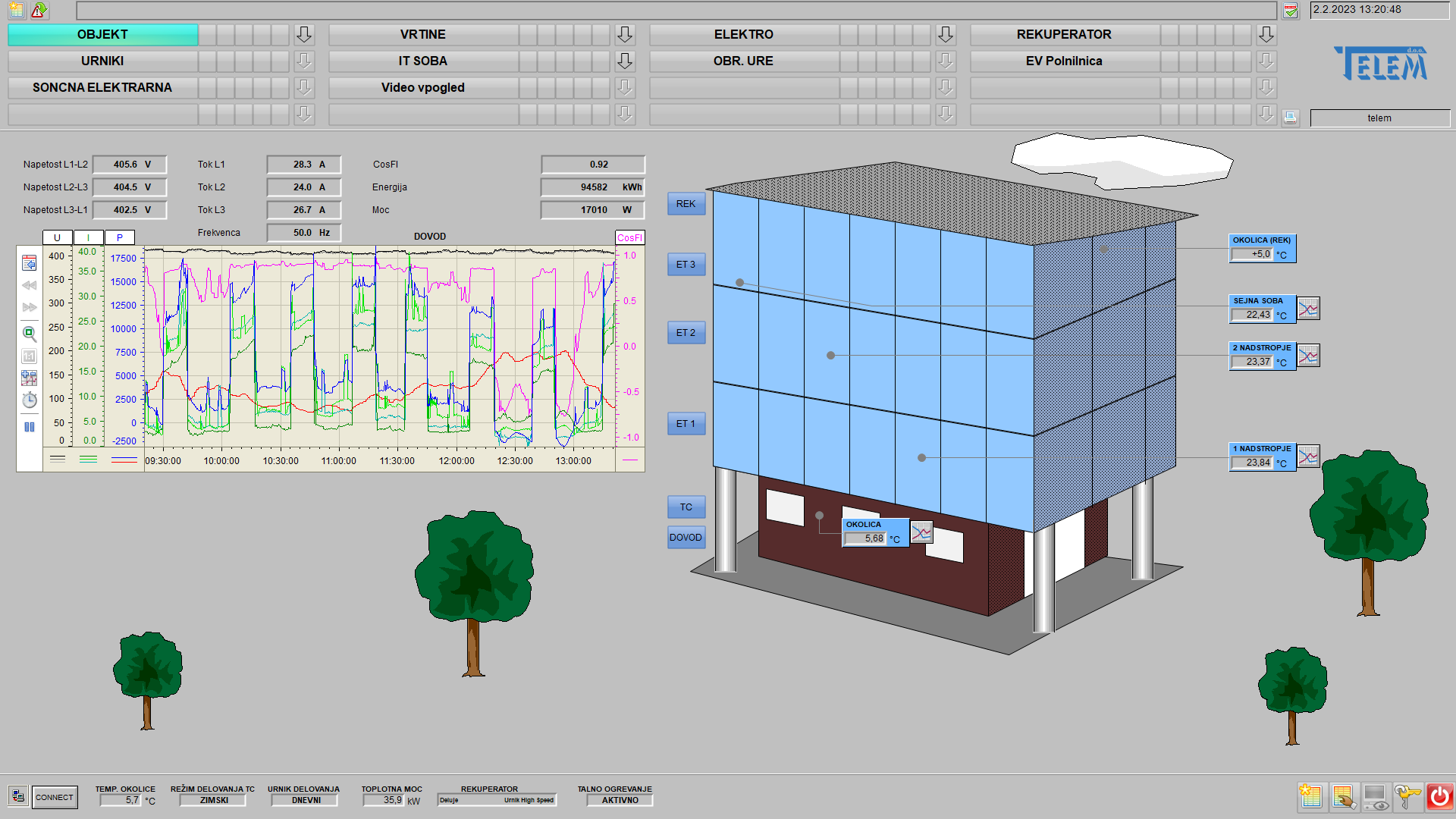
Task: Toggle the U voltage axis on the chart
Action: (x=57, y=237)
